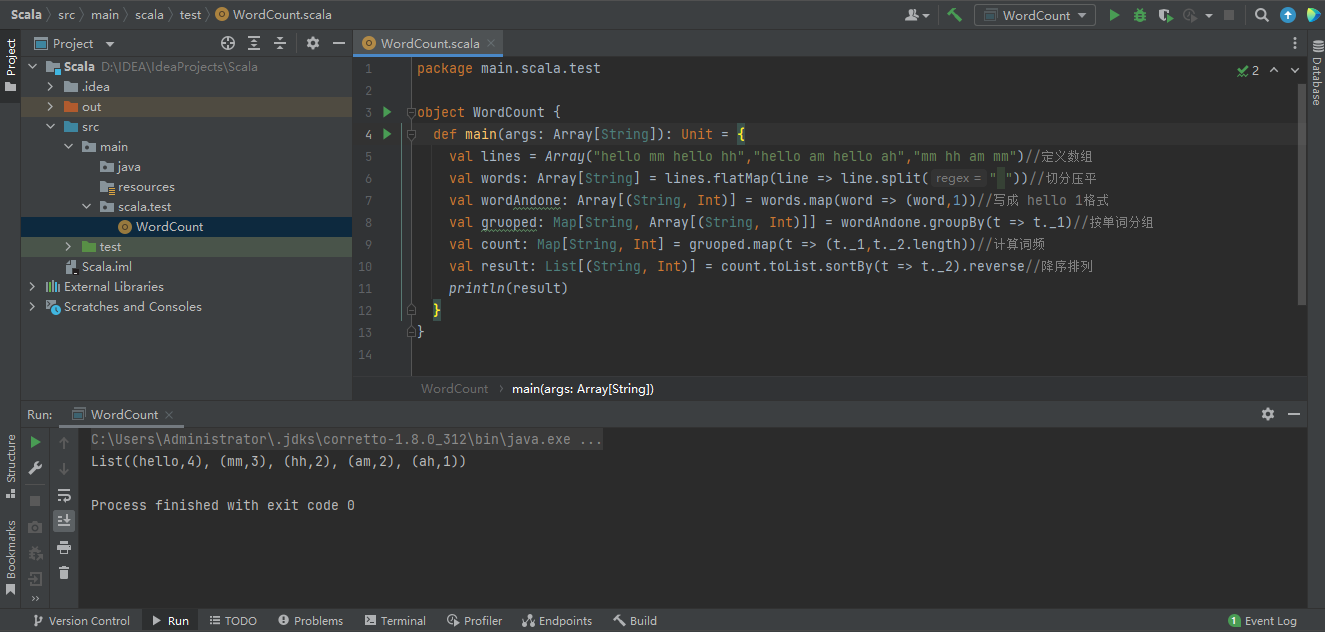Viewport: 1325px width, 632px height.
Task: Toggle soft-wrap in the Run console
Action: 64,495
